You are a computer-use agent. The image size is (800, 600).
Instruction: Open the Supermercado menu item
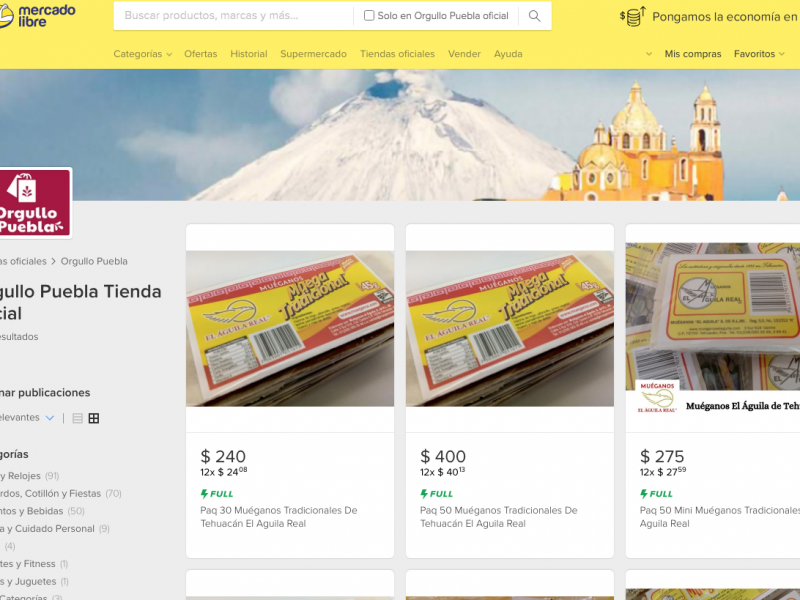point(313,54)
